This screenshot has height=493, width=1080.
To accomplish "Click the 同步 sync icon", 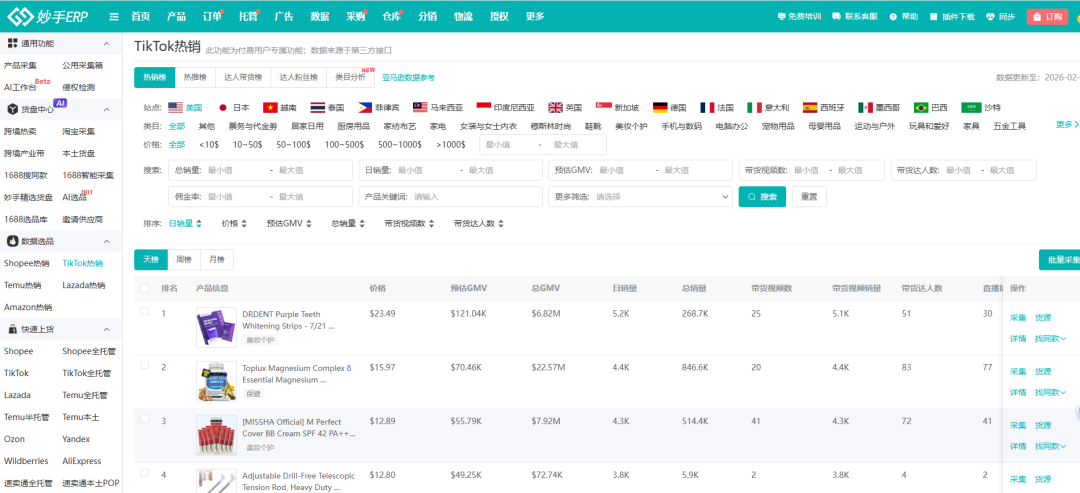I will click(x=991, y=17).
